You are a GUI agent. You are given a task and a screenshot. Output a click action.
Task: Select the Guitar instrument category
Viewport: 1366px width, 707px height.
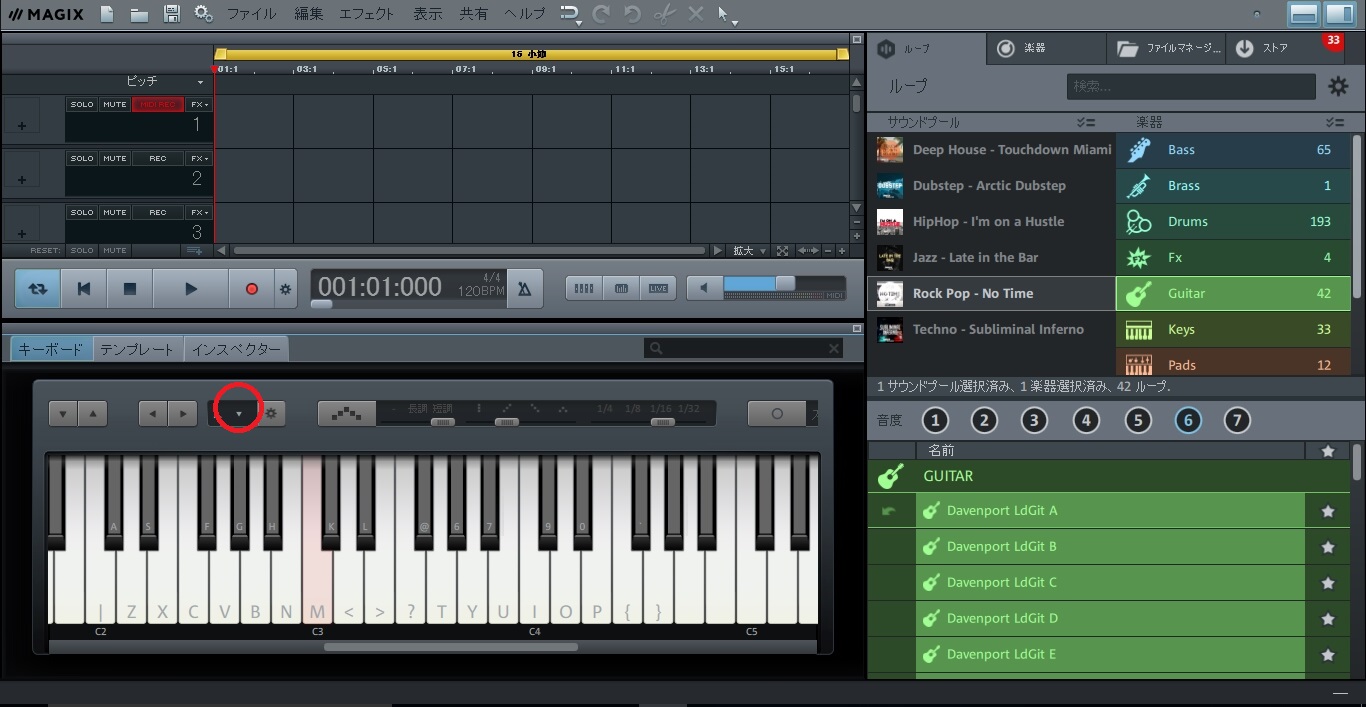point(1233,294)
